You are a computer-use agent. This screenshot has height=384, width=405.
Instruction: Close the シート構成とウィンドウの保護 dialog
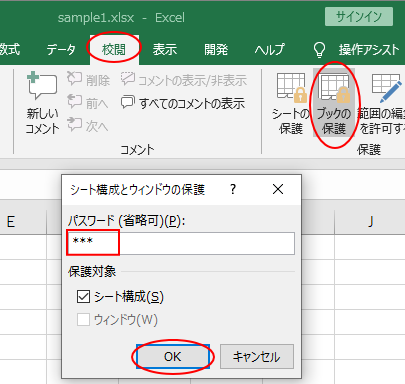click(278, 189)
